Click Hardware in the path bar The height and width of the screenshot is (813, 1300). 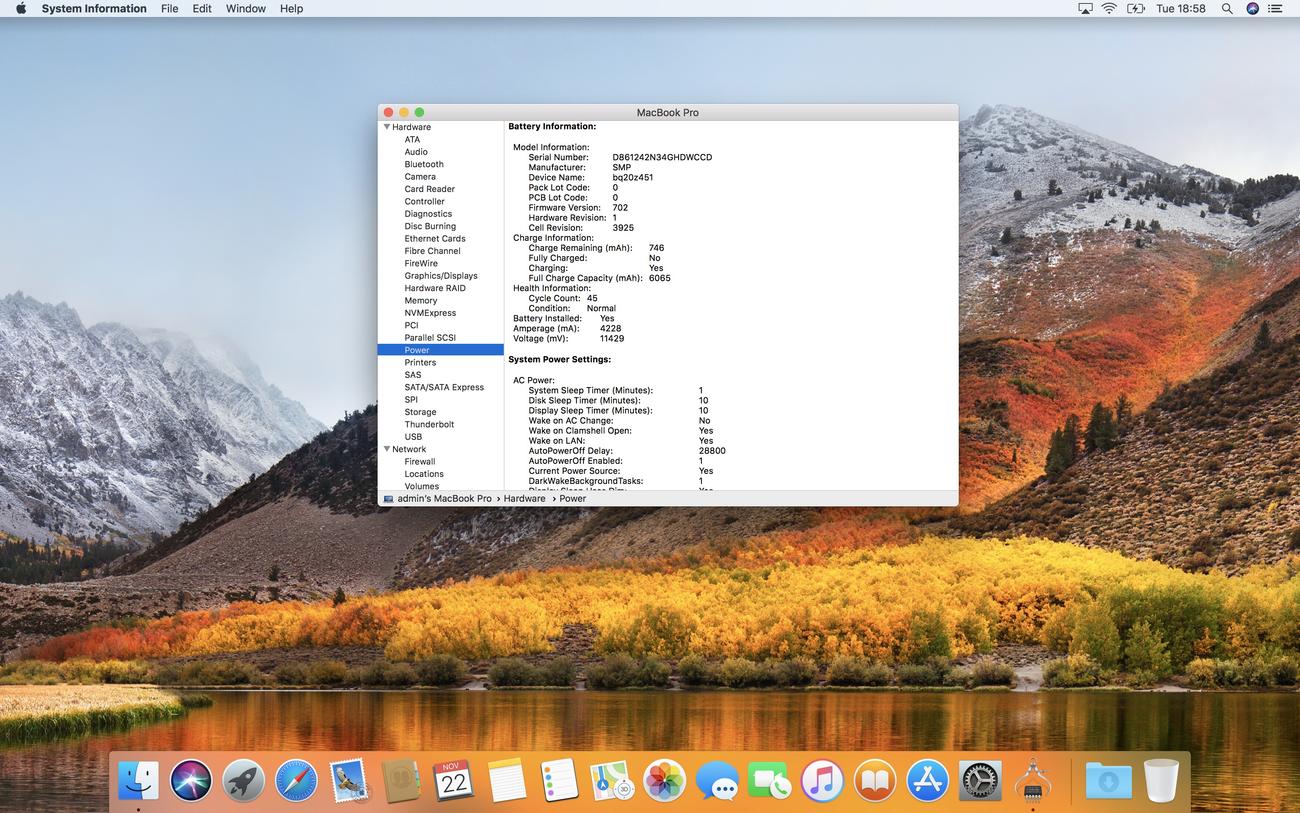pyautogui.click(x=524, y=498)
